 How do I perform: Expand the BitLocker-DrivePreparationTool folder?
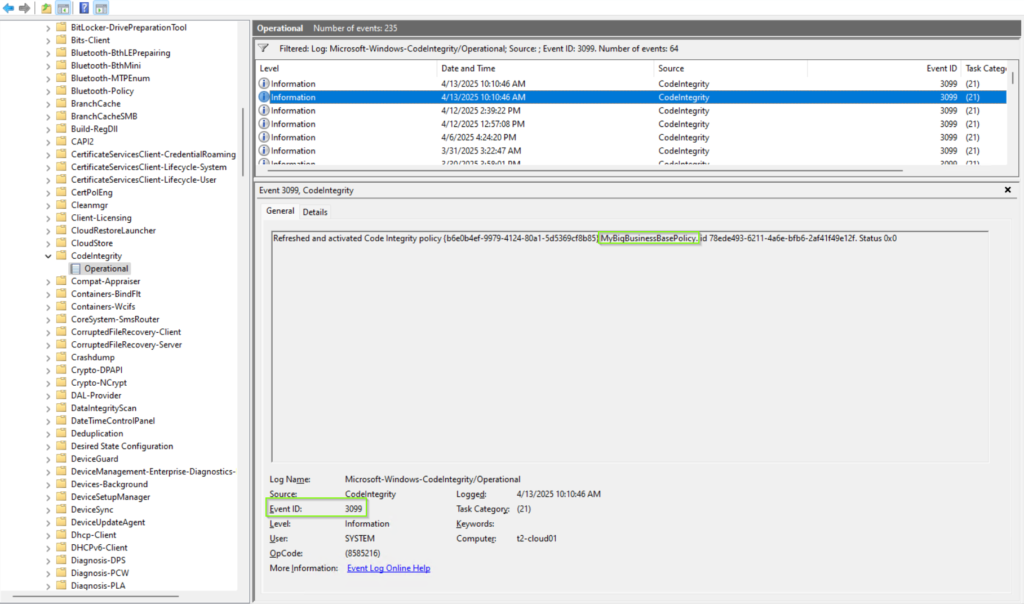48,27
